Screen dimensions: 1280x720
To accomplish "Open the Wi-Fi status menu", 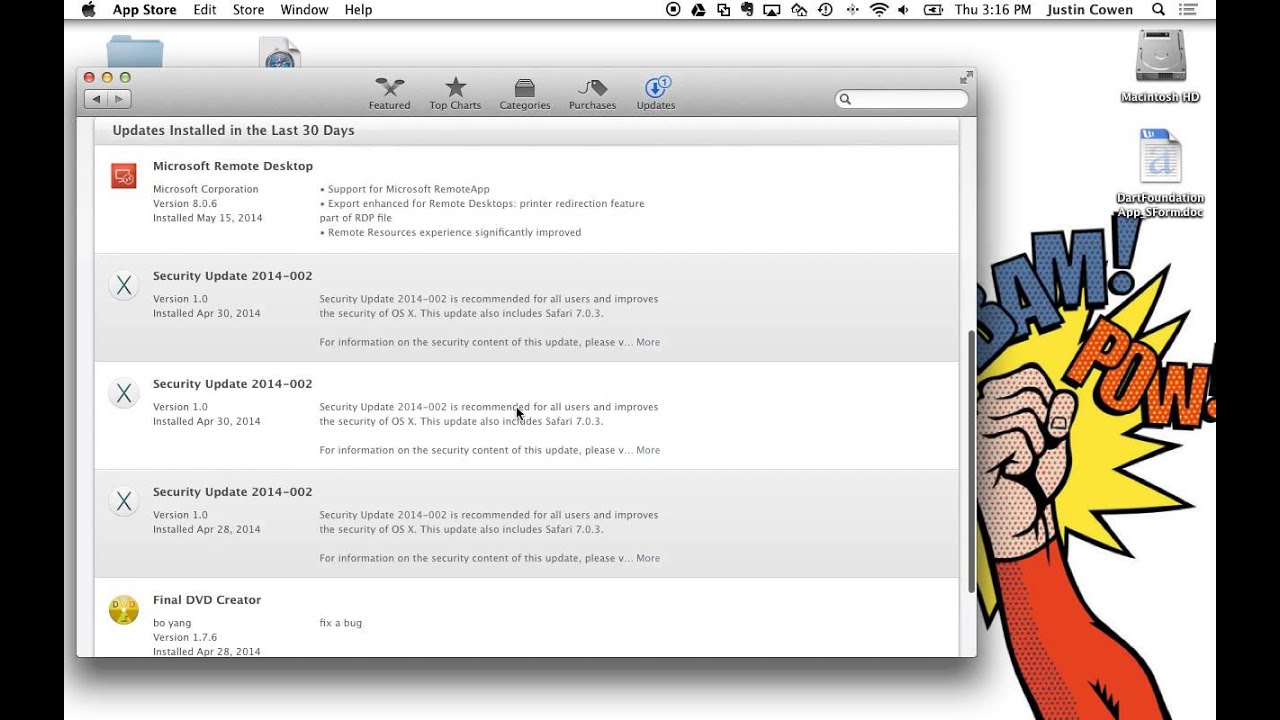I will click(879, 10).
